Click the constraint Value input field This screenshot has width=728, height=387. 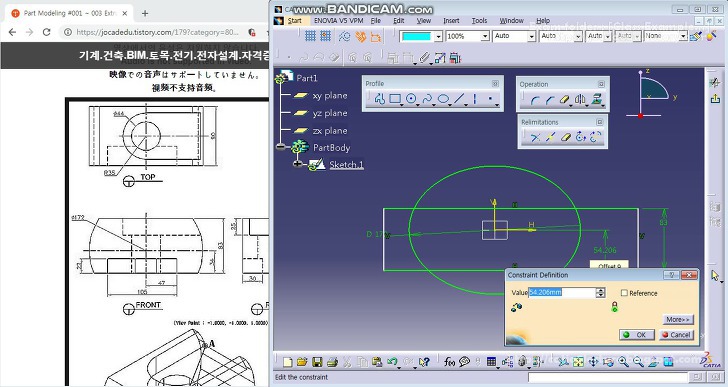coord(562,292)
